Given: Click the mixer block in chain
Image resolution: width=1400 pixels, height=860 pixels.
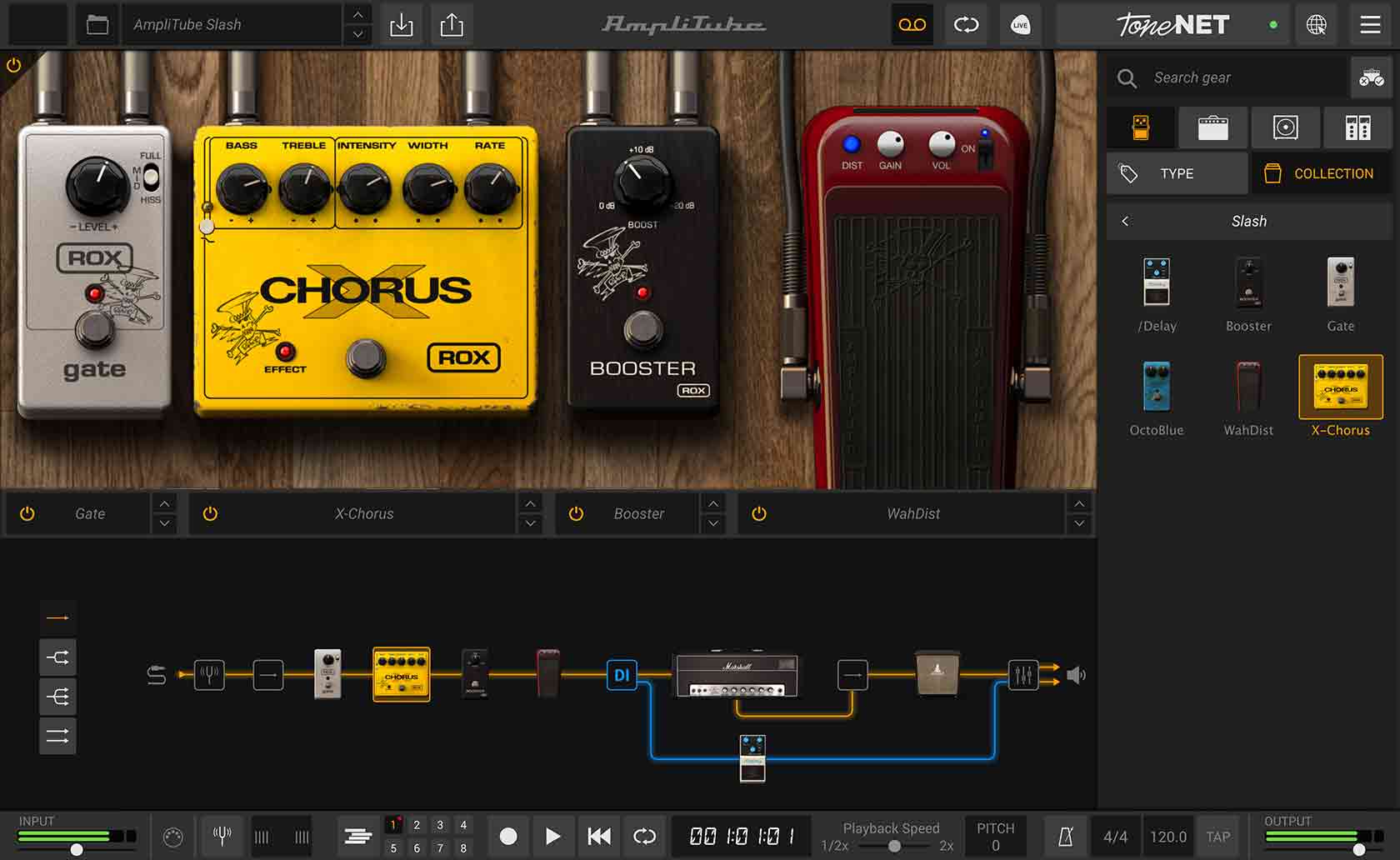Looking at the screenshot, I should tap(1022, 674).
